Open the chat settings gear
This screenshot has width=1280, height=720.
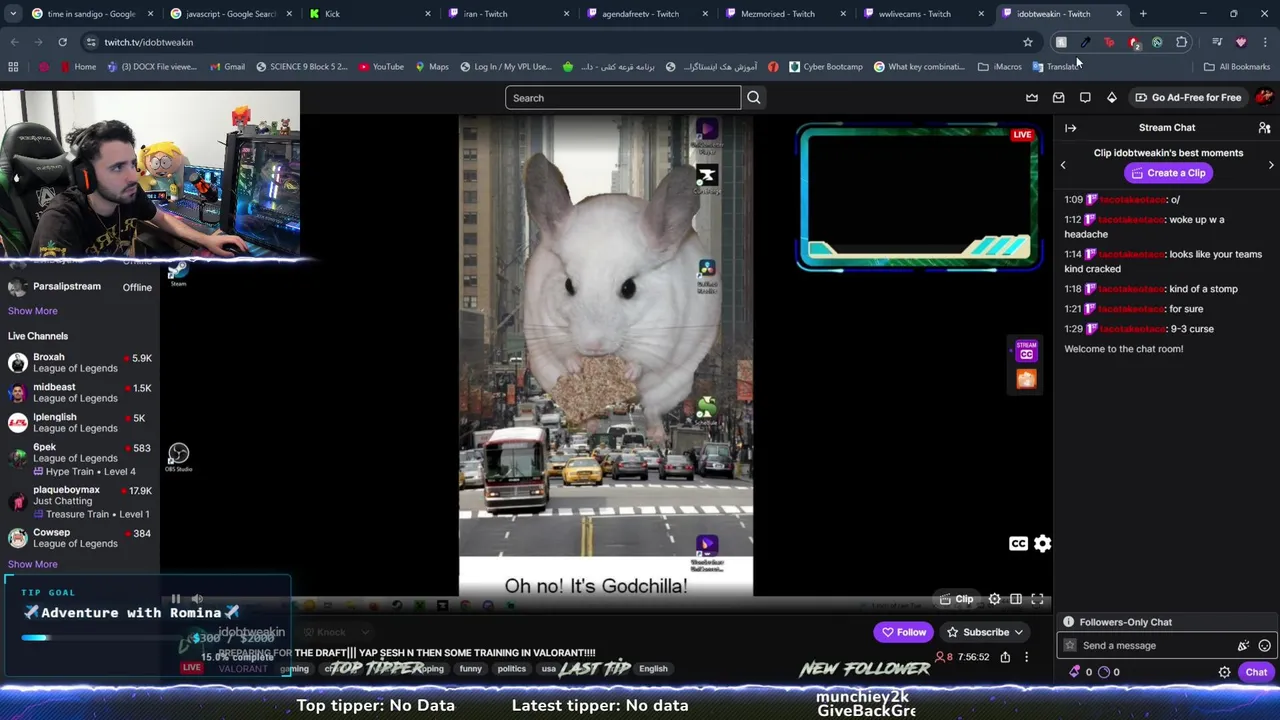point(1224,672)
